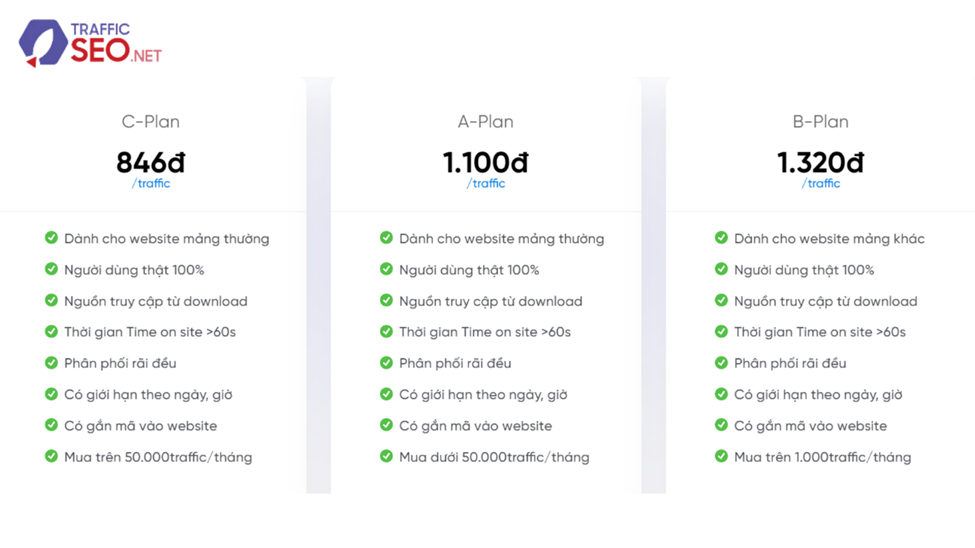The width and height of the screenshot is (975, 548).
Task: Click 'Có giới hạn theo ngày, giờ' in C-Plan
Action: (x=148, y=395)
